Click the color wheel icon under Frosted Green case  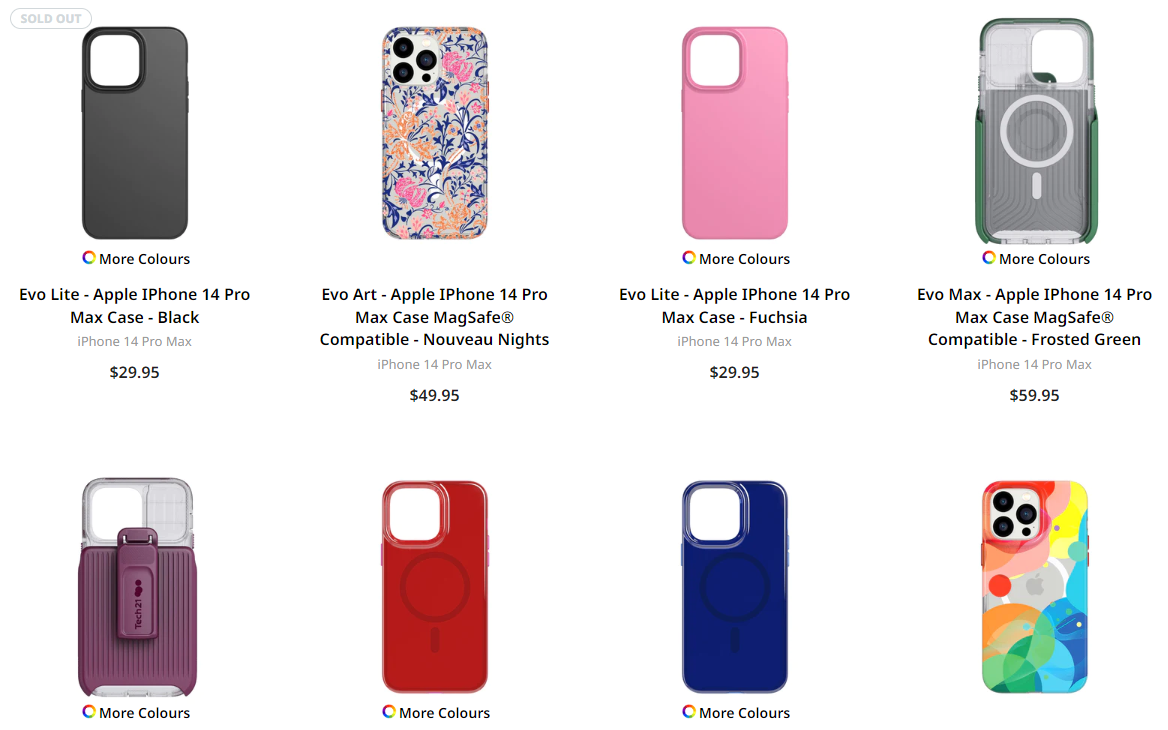[988, 258]
